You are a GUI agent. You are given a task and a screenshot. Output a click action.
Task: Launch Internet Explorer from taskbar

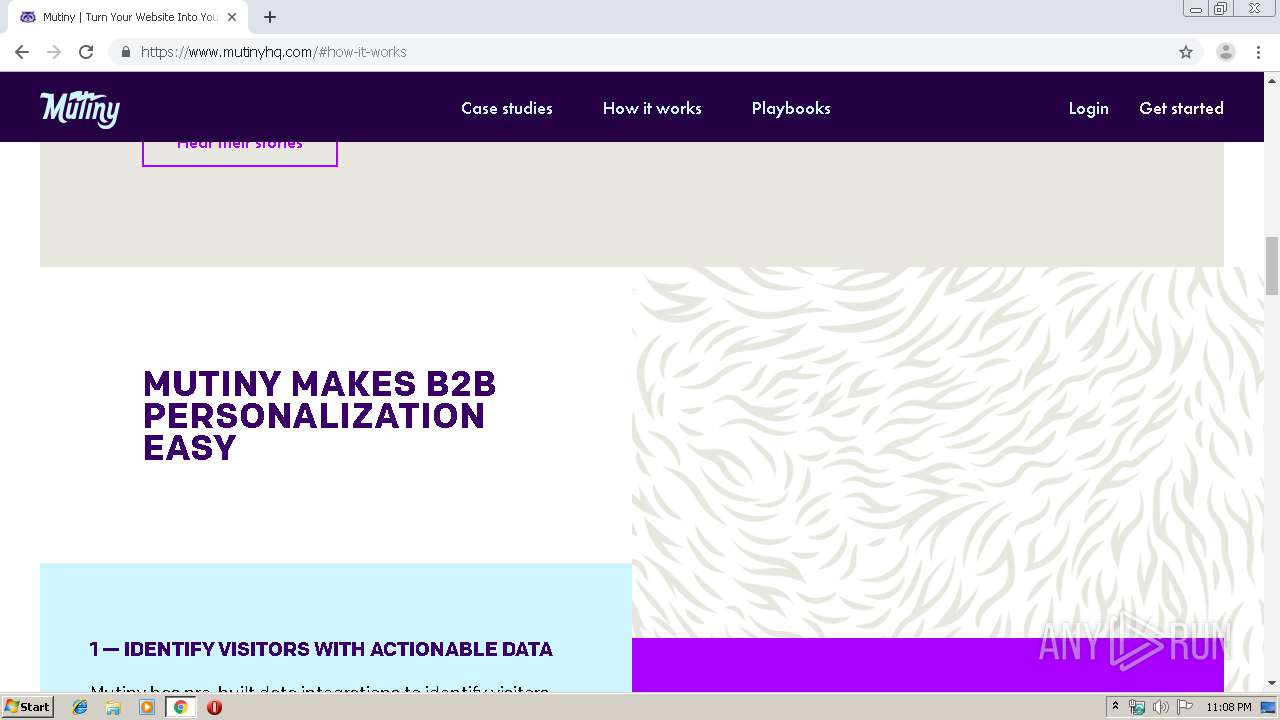coord(80,707)
